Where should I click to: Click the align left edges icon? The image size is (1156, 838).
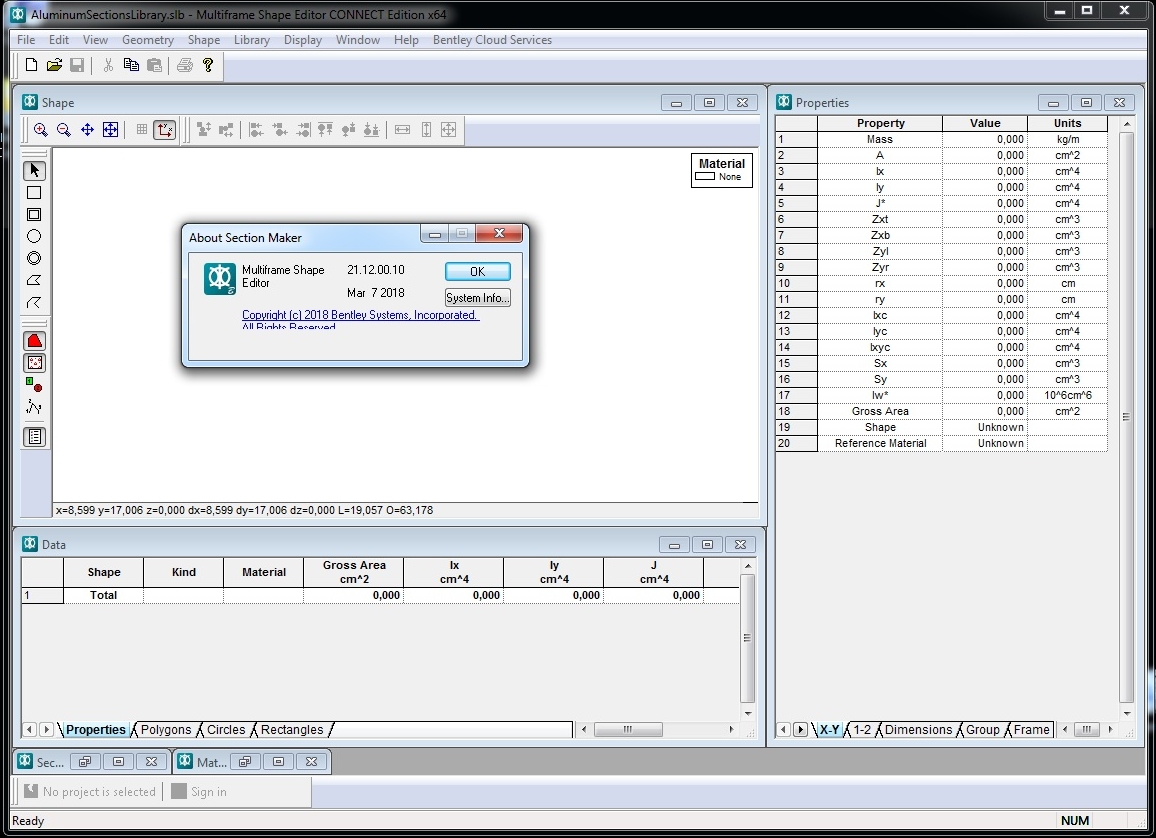[x=256, y=130]
